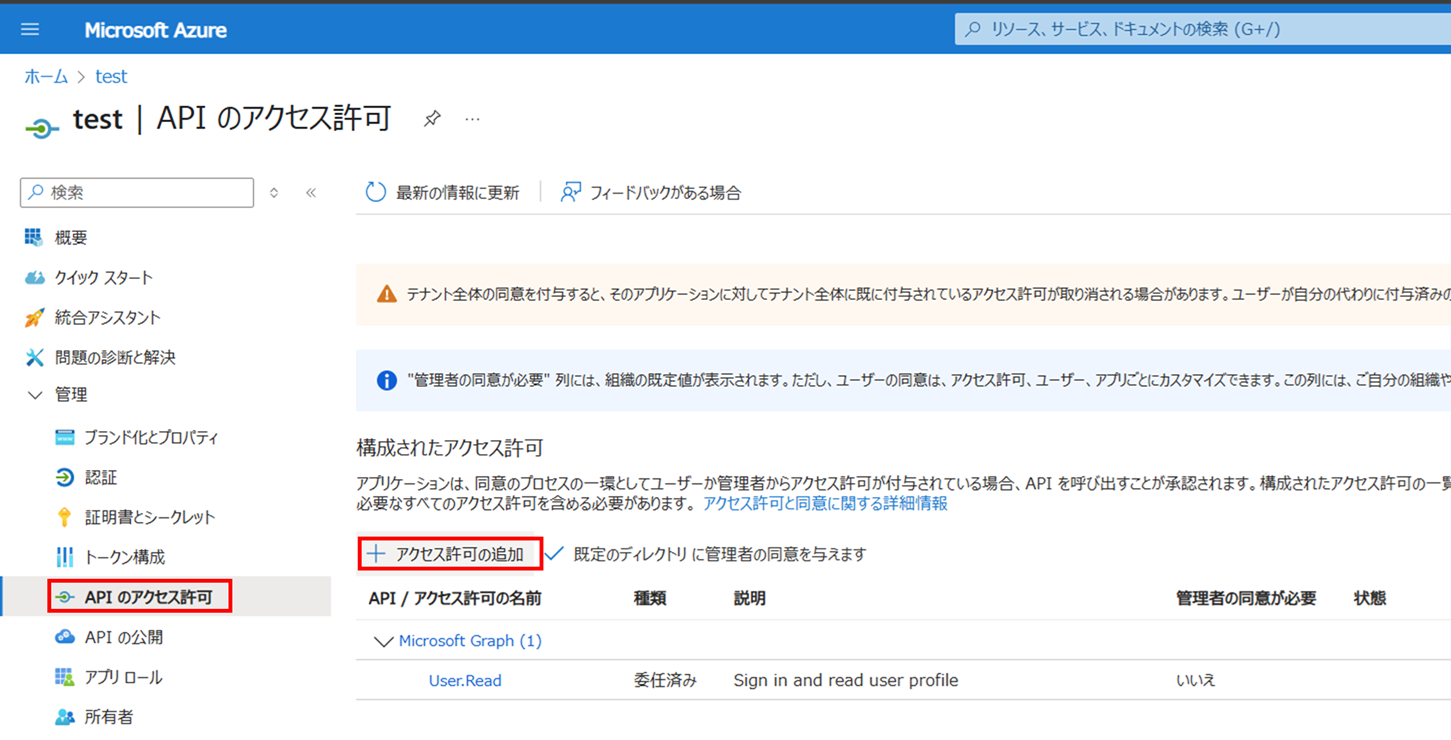The width and height of the screenshot is (1451, 740).
Task: Click the app registration icon beside title
Action: tap(42, 128)
